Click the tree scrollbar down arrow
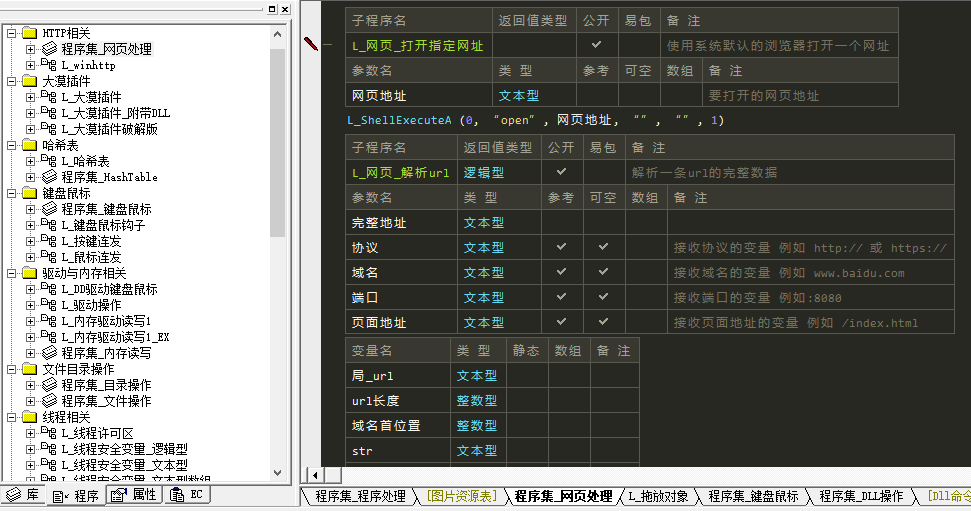971x511 pixels. pyautogui.click(x=277, y=473)
